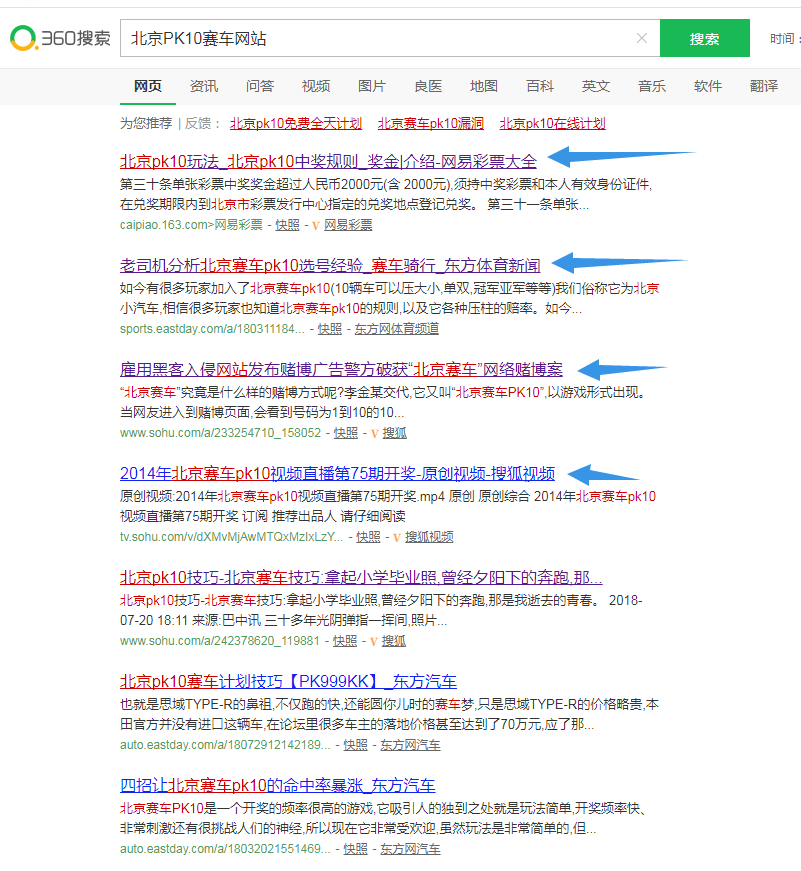Image resolution: width=801 pixels, height=871 pixels.
Task: Switch to the 英文 tab
Action: click(x=596, y=86)
